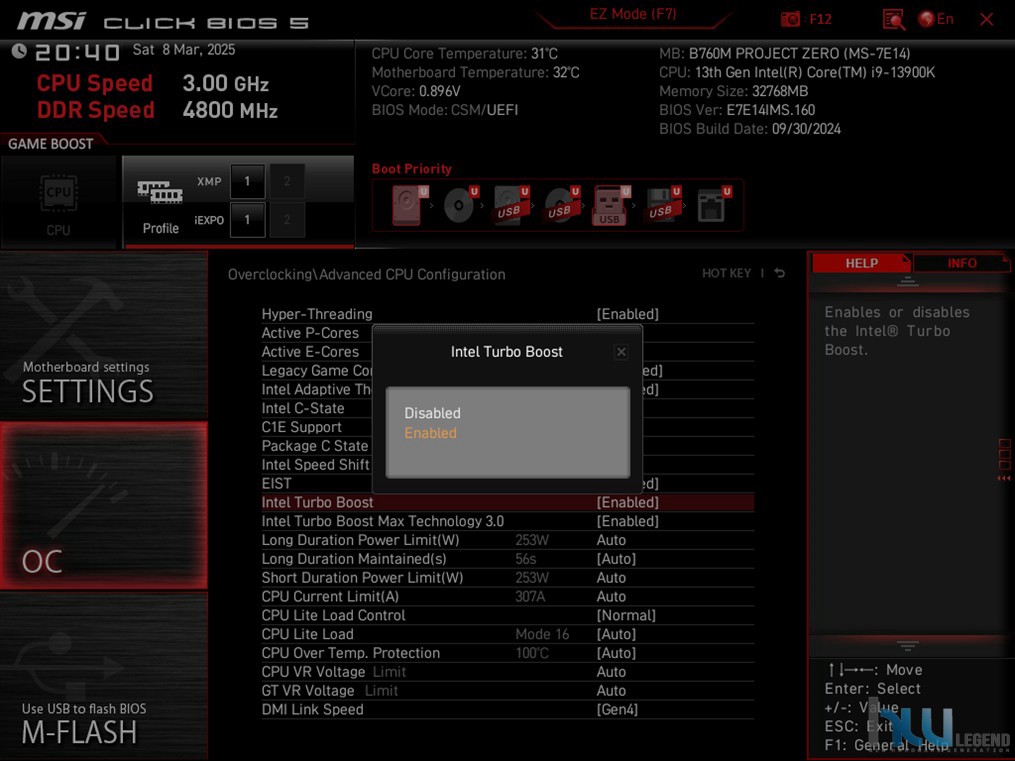Click the GAME BOOST label
Viewport: 1015px width, 761px height.
pos(50,144)
